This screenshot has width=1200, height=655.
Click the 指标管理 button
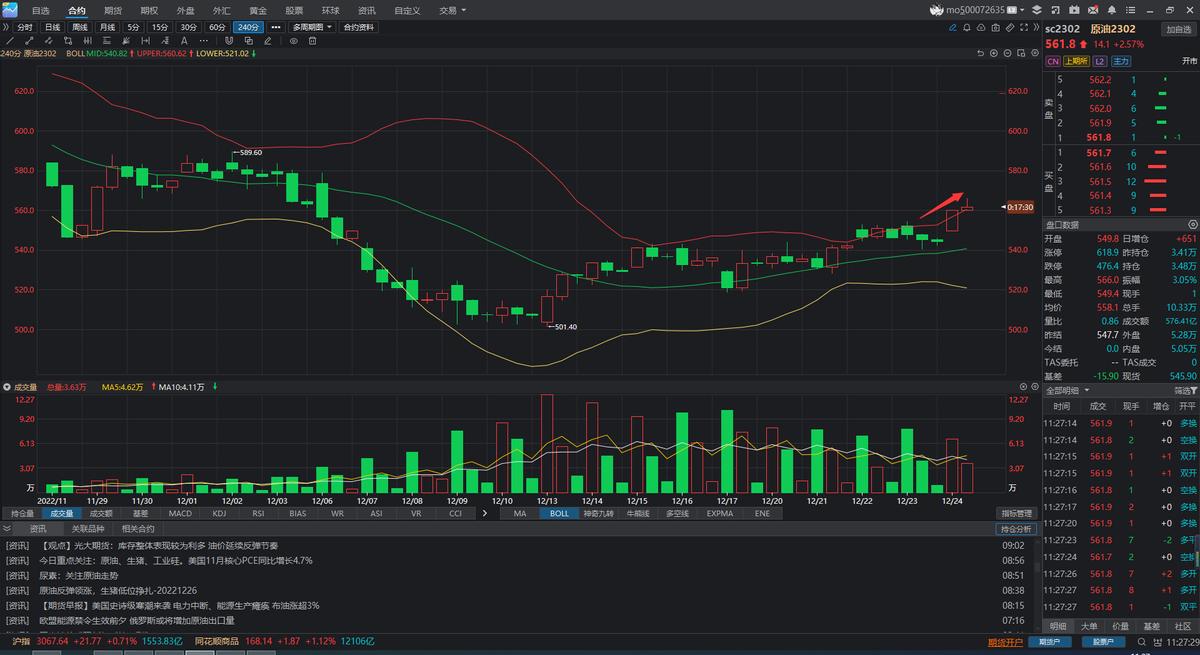pyautogui.click(x=1015, y=513)
